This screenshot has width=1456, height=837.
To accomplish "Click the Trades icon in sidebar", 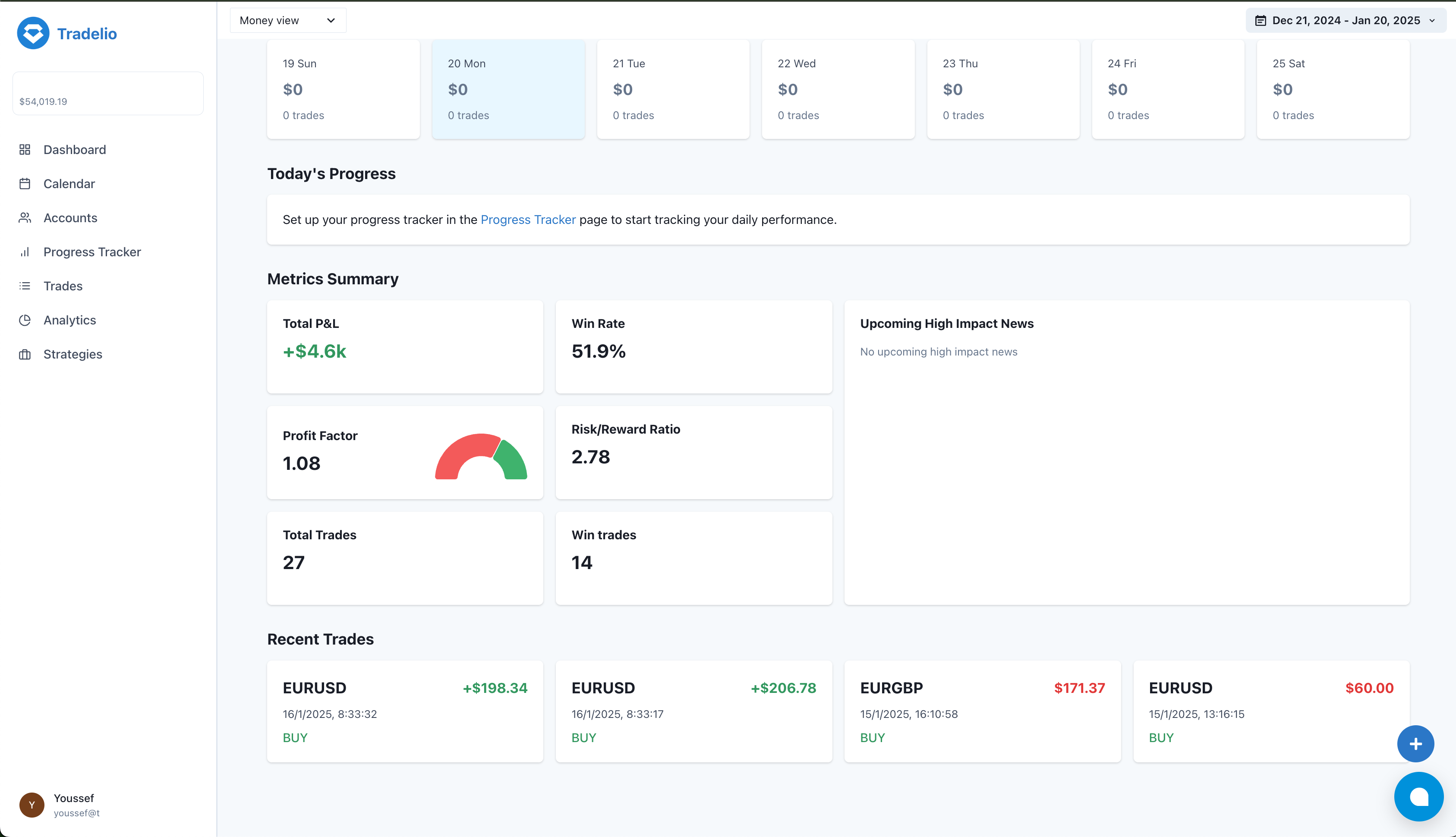I will (x=24, y=285).
